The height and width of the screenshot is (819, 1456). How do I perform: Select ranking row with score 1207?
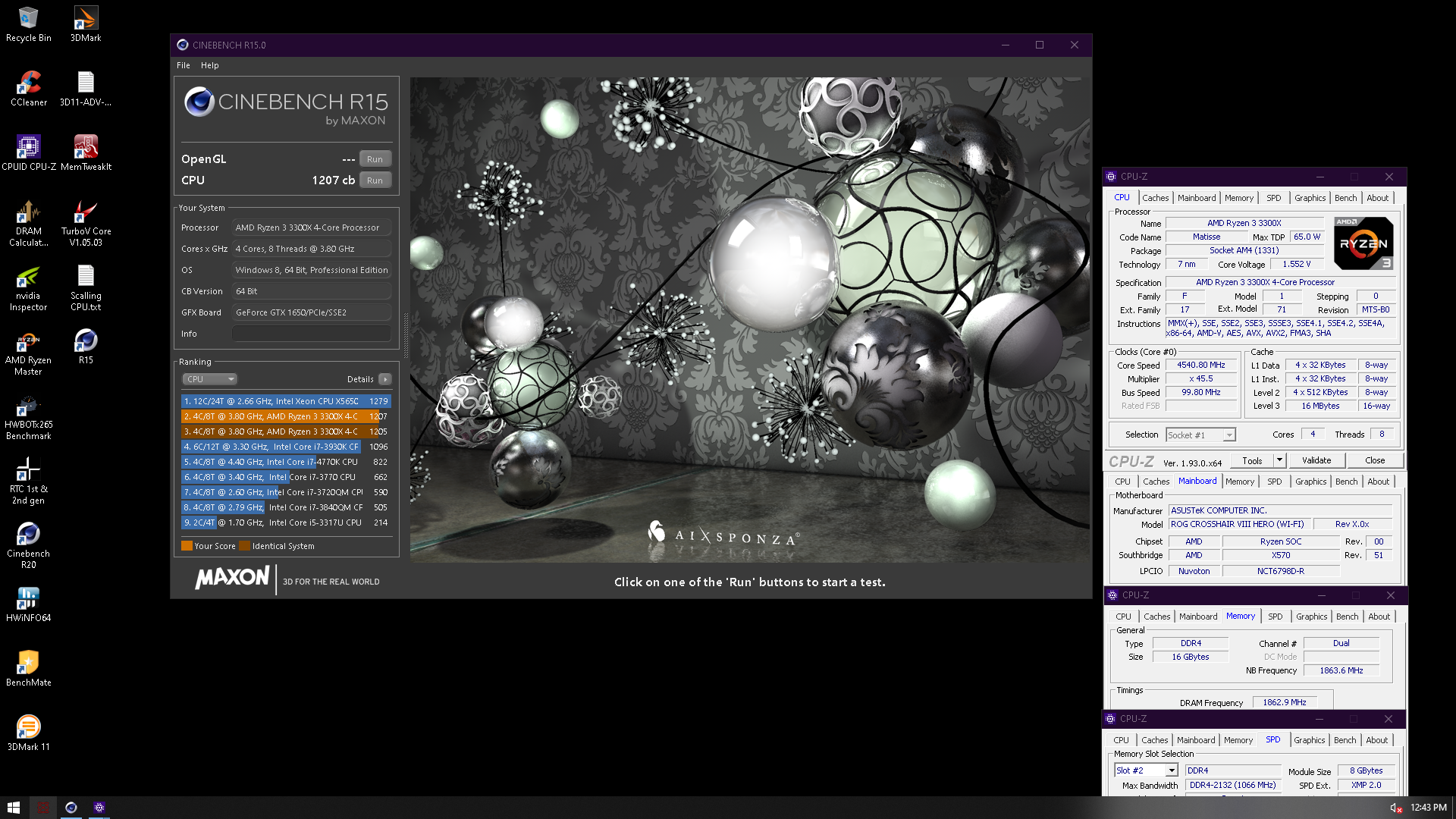click(286, 416)
